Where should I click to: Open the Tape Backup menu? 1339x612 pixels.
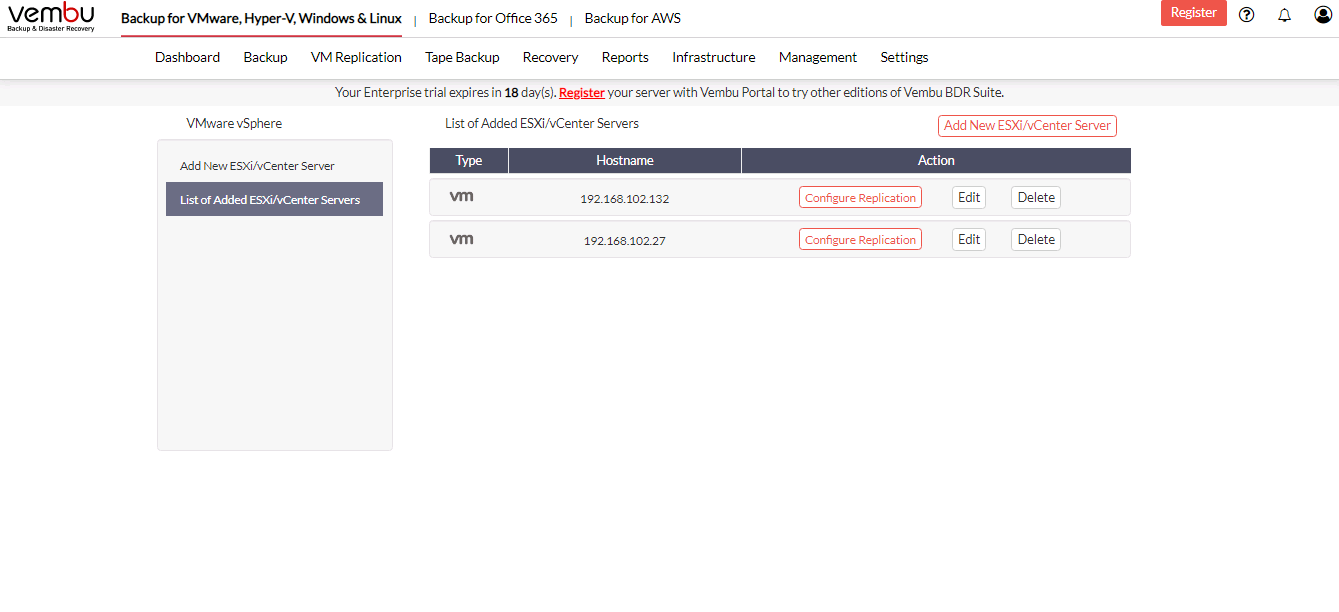(x=462, y=57)
